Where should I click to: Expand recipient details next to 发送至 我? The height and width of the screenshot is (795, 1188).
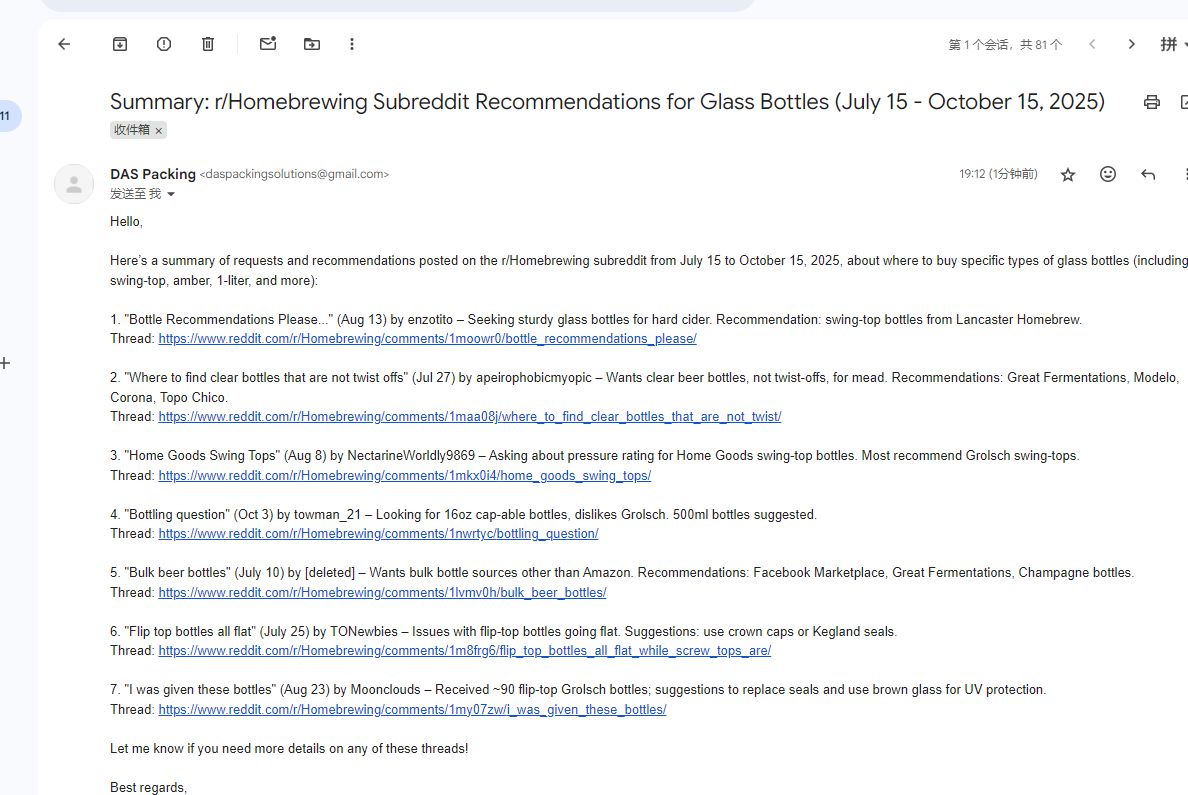pos(171,194)
